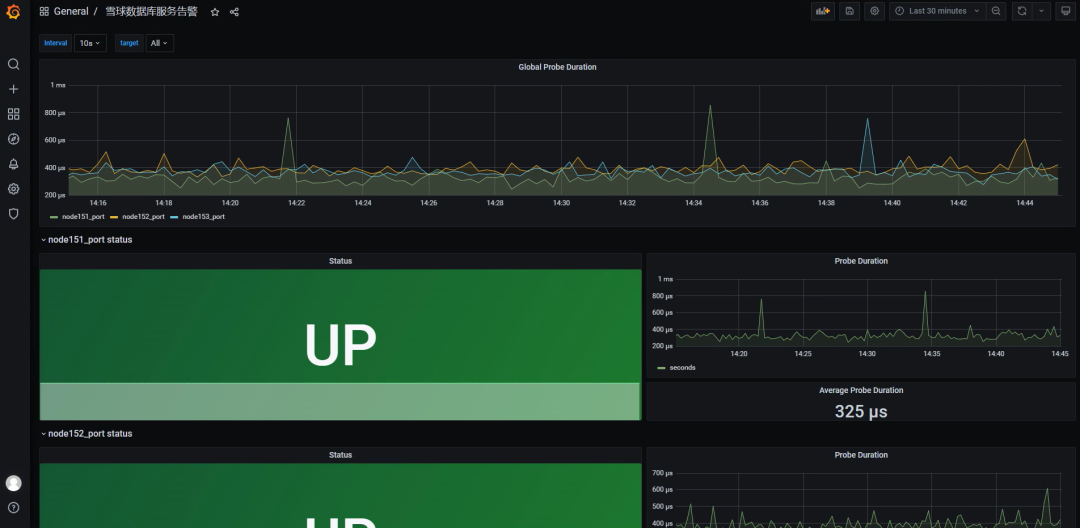Open the Last 30 minutes time picker
Screen dimensions: 1080x528
click(x=937, y=11)
